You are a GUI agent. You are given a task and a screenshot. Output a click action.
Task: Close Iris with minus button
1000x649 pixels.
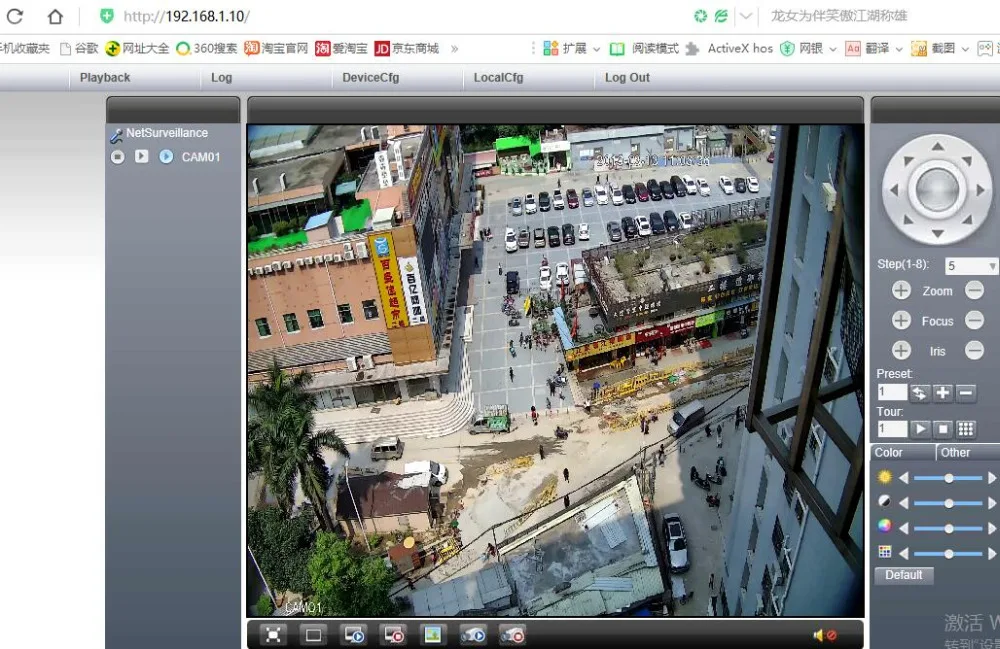point(974,350)
